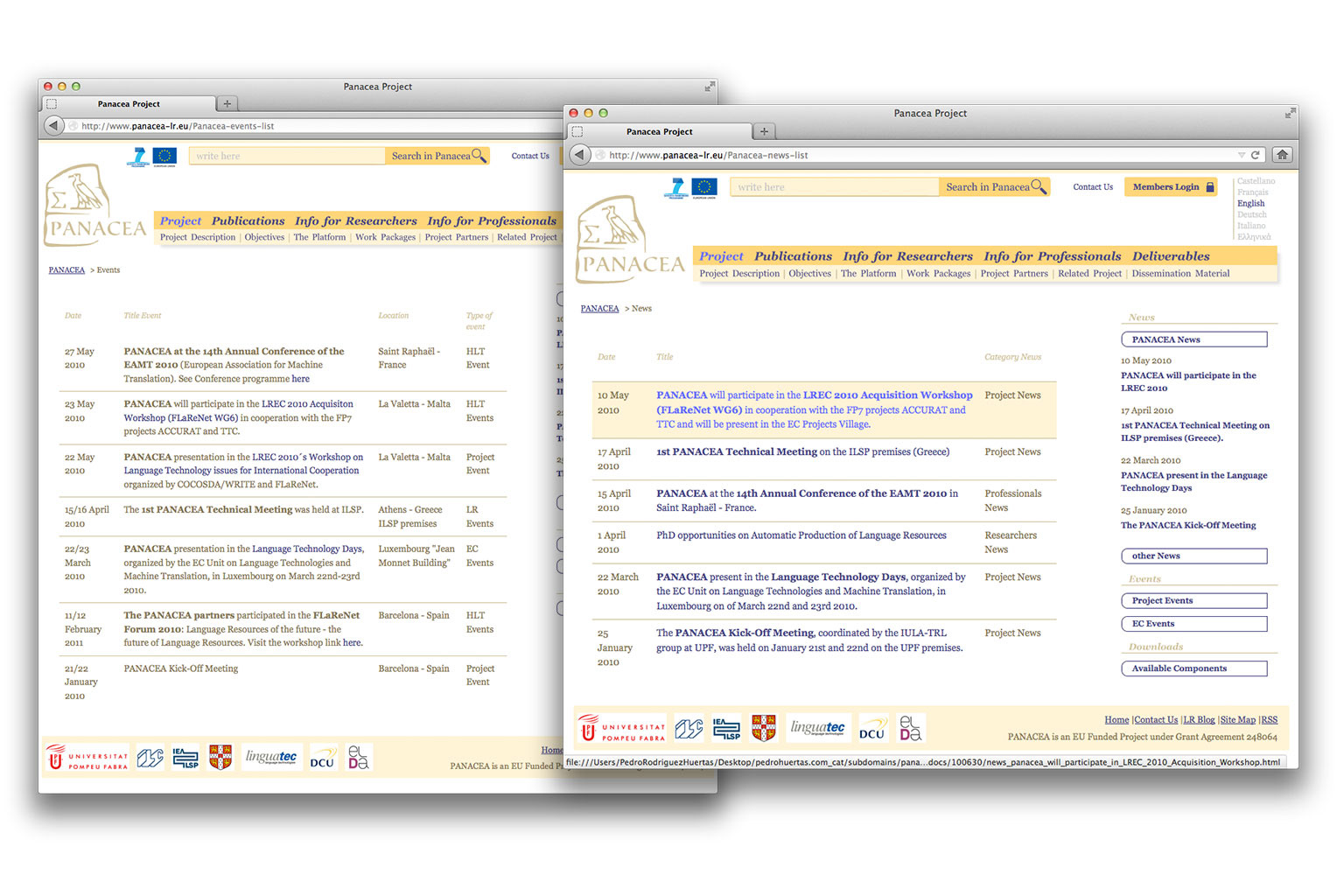This screenshot has width=1344, height=896.
Task: Click the PANACEA breadcrumb link in news window
Action: coord(599,309)
